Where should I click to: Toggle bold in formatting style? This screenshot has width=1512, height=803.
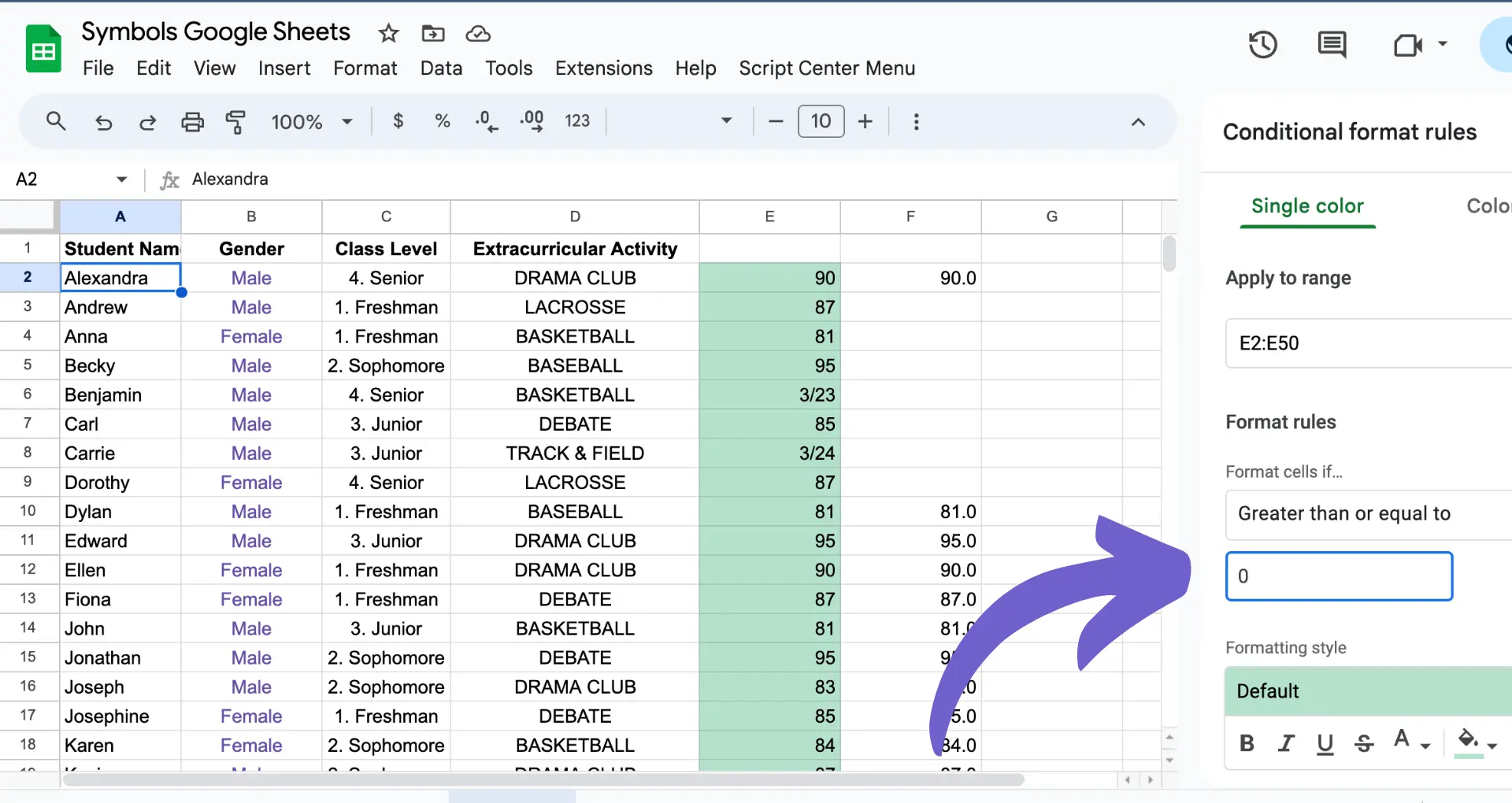point(1247,743)
